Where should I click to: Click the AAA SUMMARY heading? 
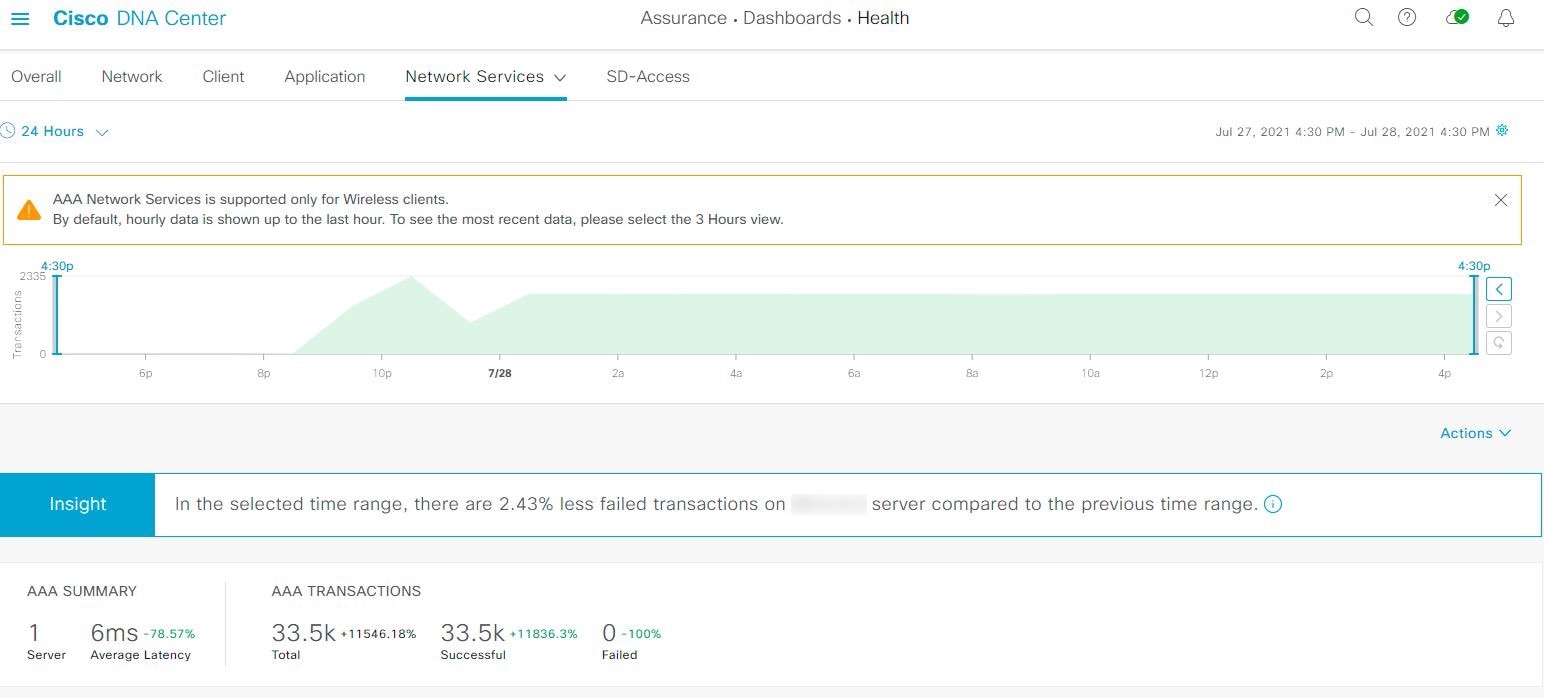click(x=82, y=591)
